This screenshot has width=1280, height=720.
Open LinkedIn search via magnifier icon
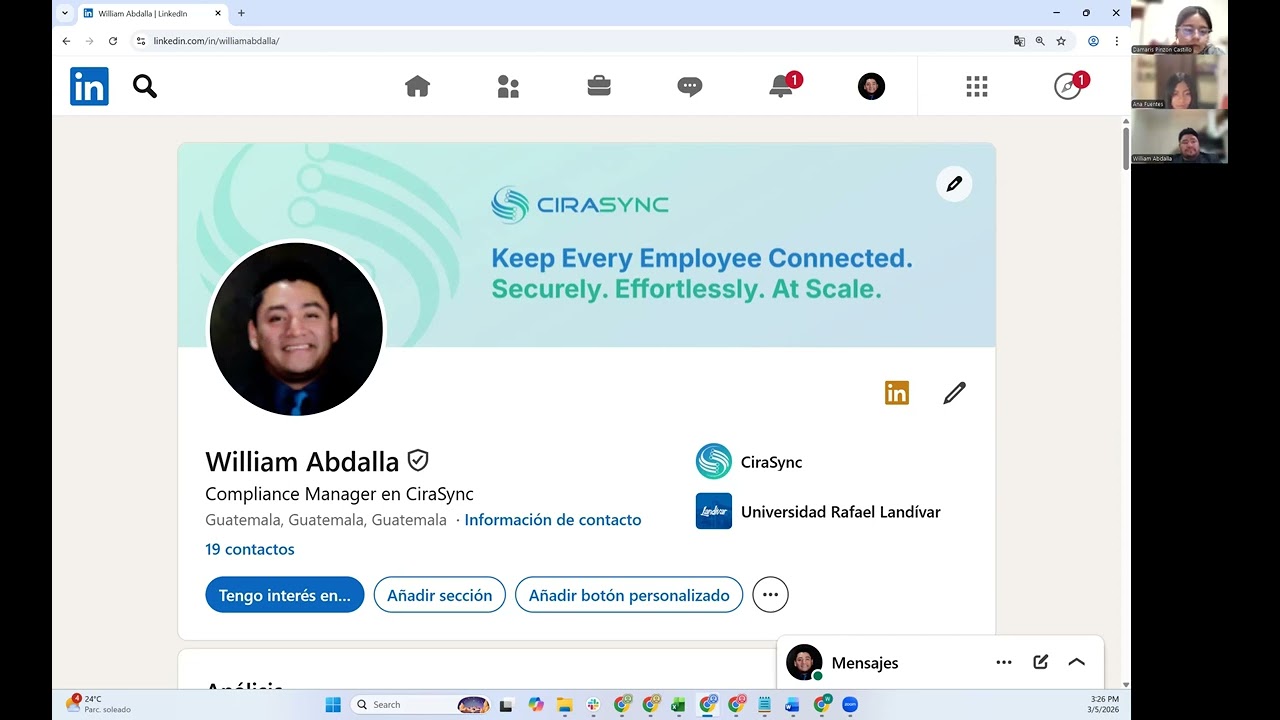pos(145,87)
